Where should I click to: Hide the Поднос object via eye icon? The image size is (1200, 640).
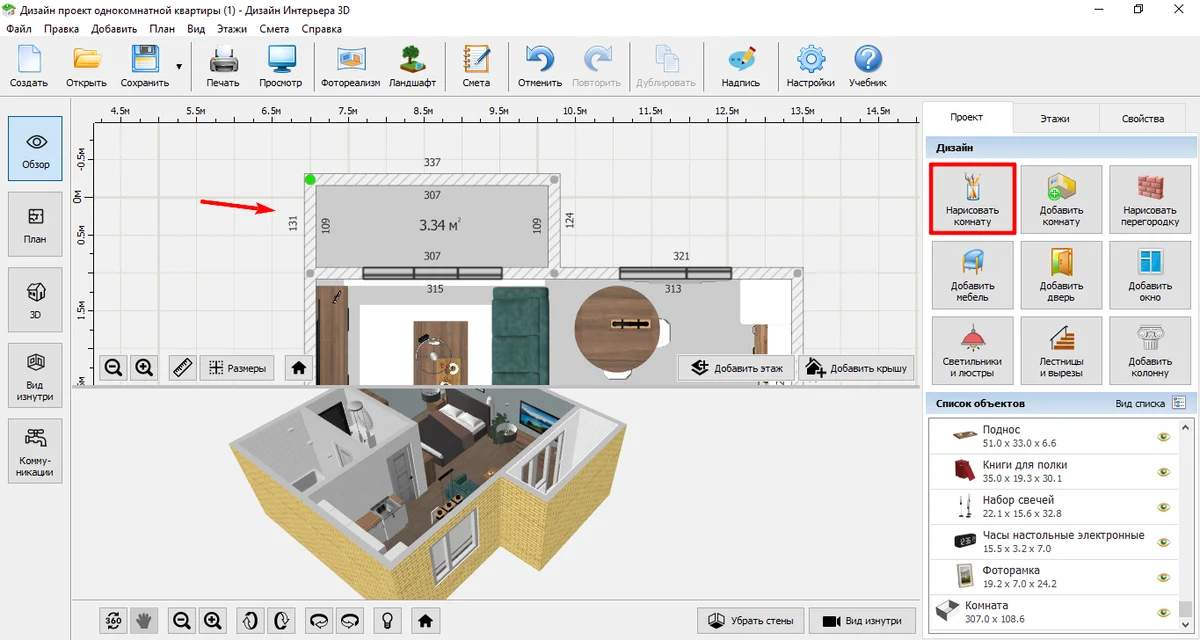pos(1163,437)
